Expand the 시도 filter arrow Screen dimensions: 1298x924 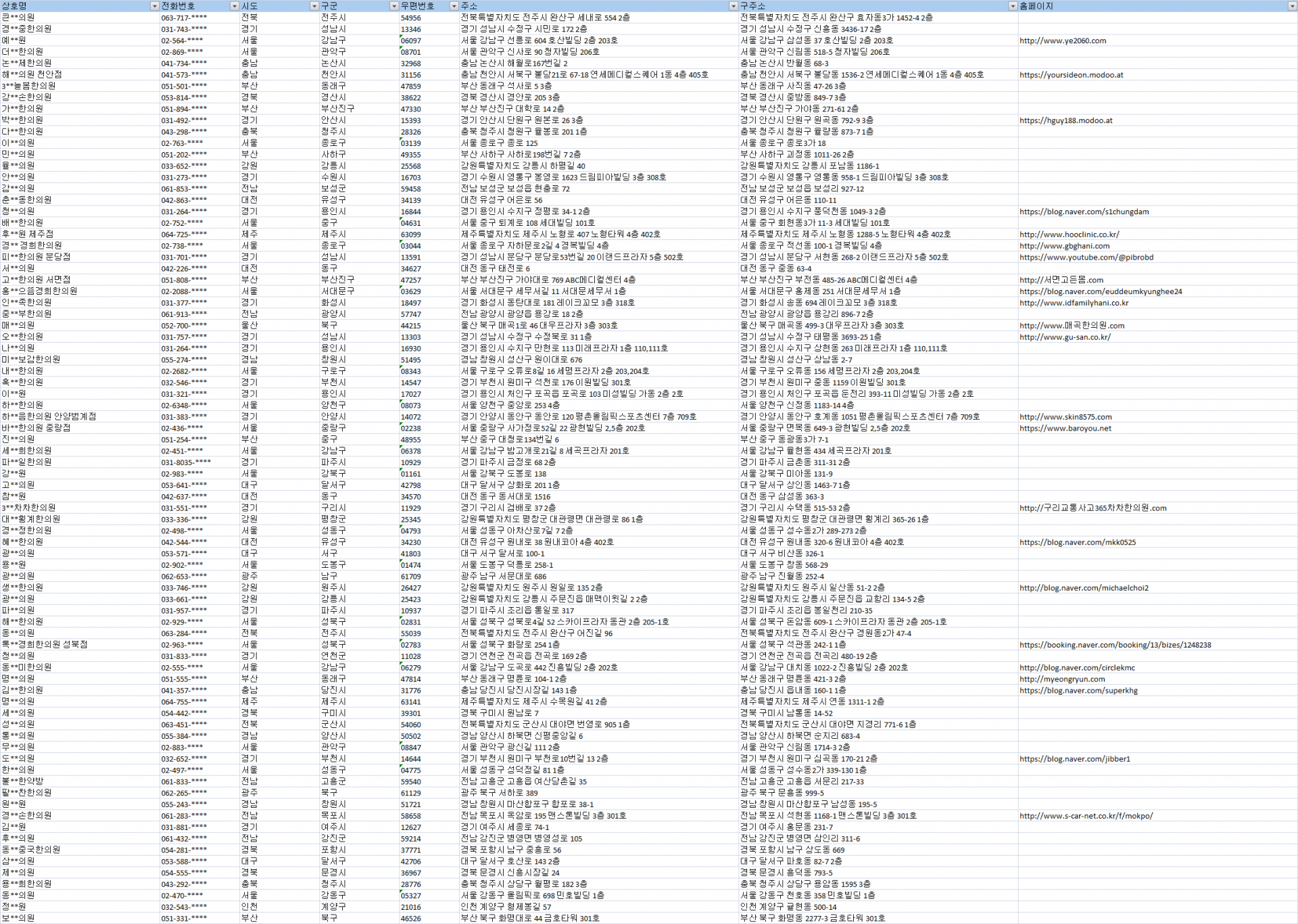[314, 6]
